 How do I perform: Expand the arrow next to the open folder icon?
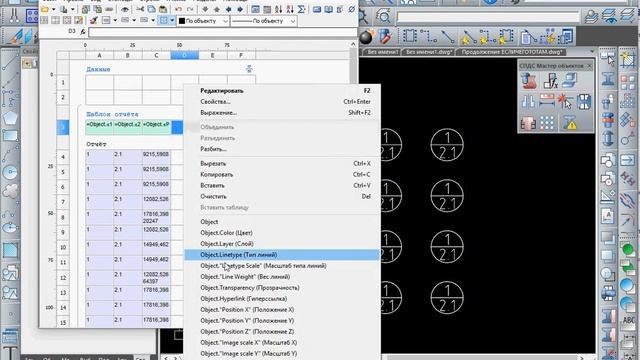click(53, 9)
